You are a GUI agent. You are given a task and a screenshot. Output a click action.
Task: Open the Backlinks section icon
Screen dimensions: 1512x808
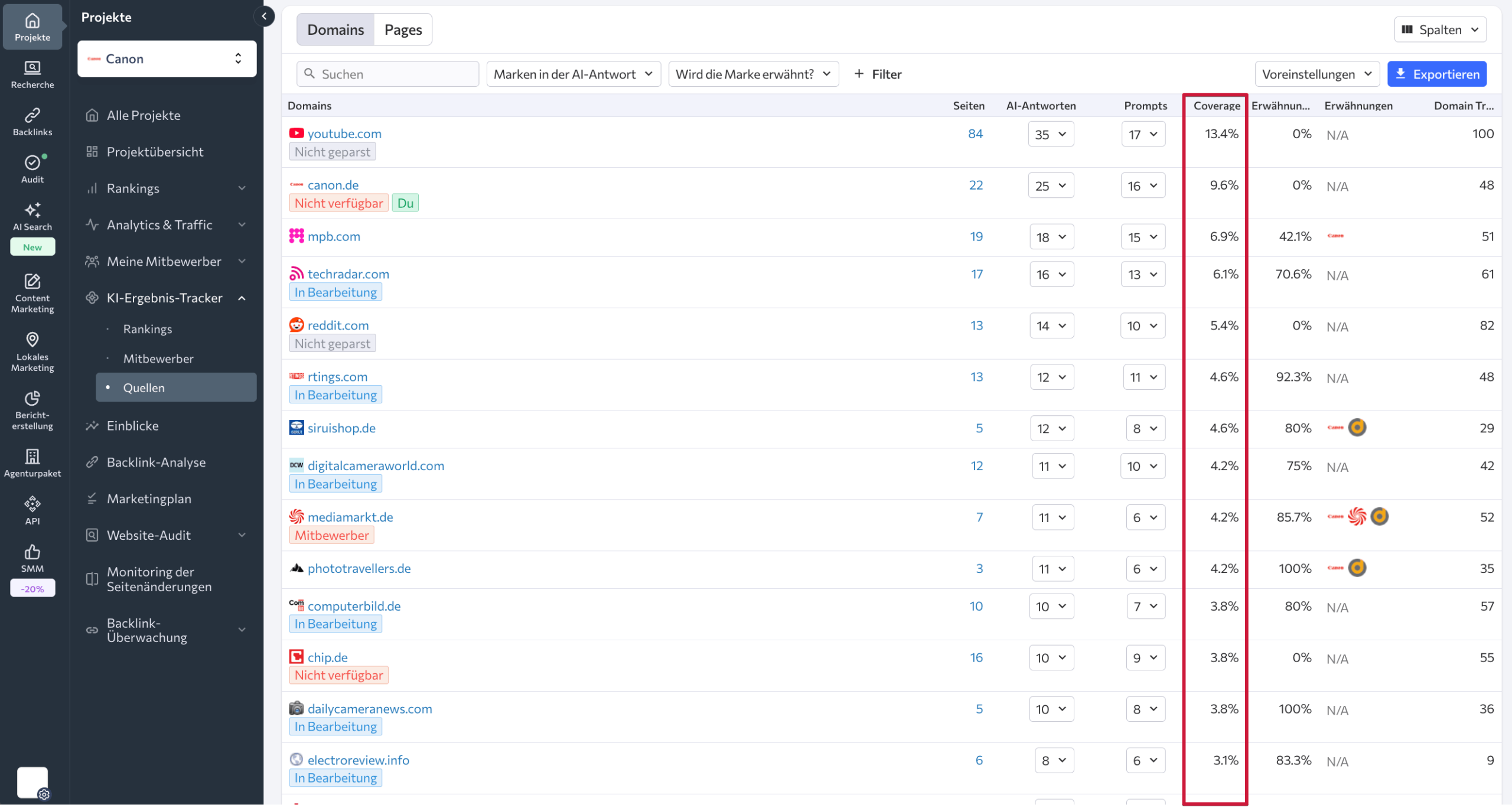tap(32, 122)
